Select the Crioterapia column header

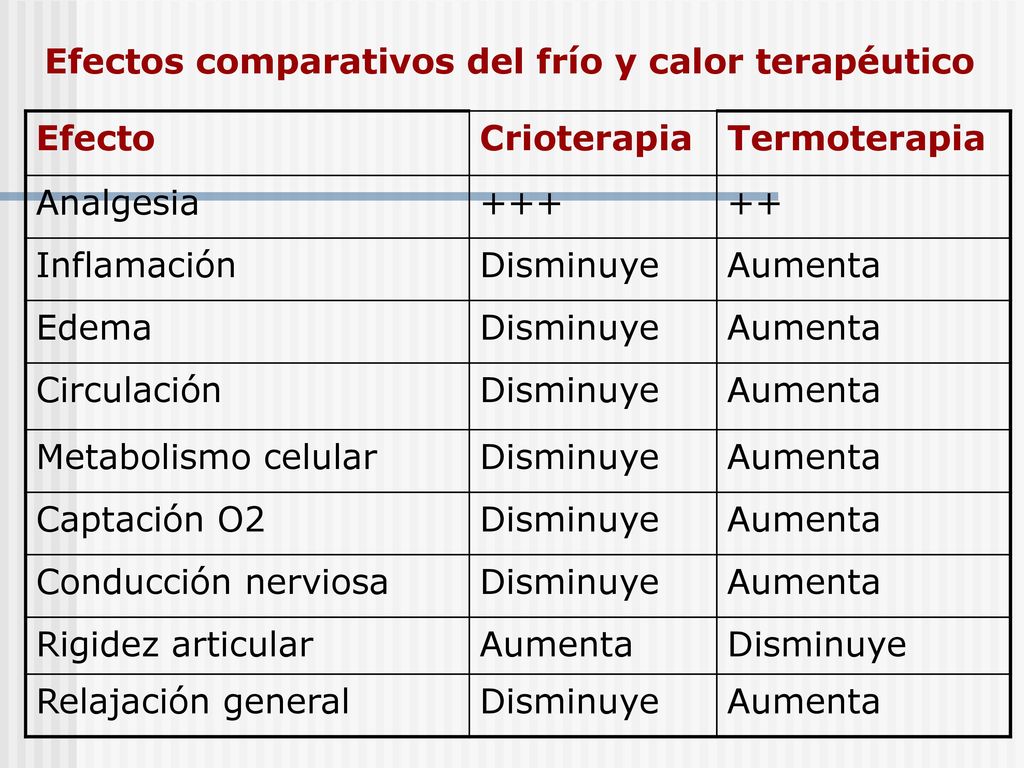click(x=585, y=140)
